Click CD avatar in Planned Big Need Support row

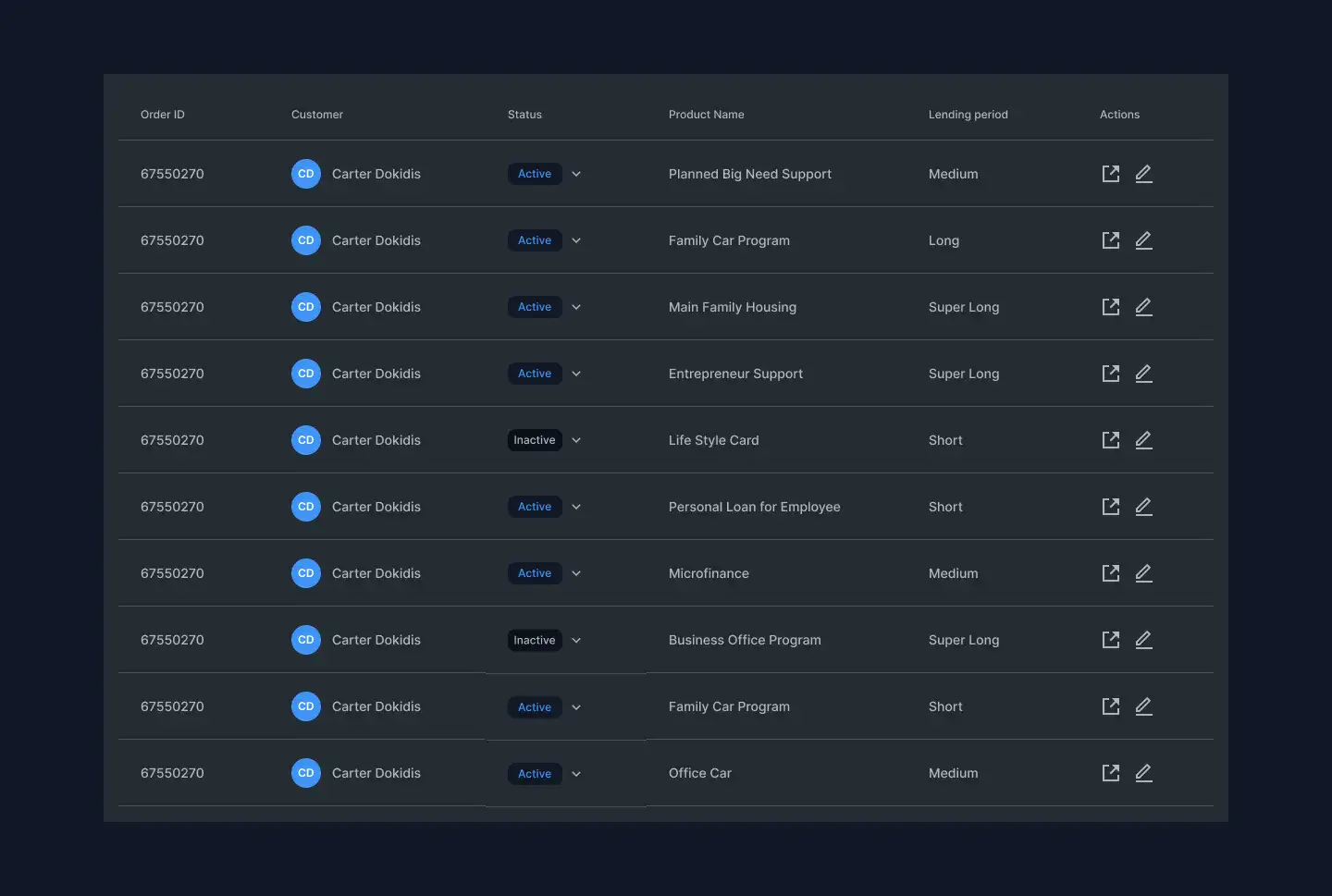point(306,174)
